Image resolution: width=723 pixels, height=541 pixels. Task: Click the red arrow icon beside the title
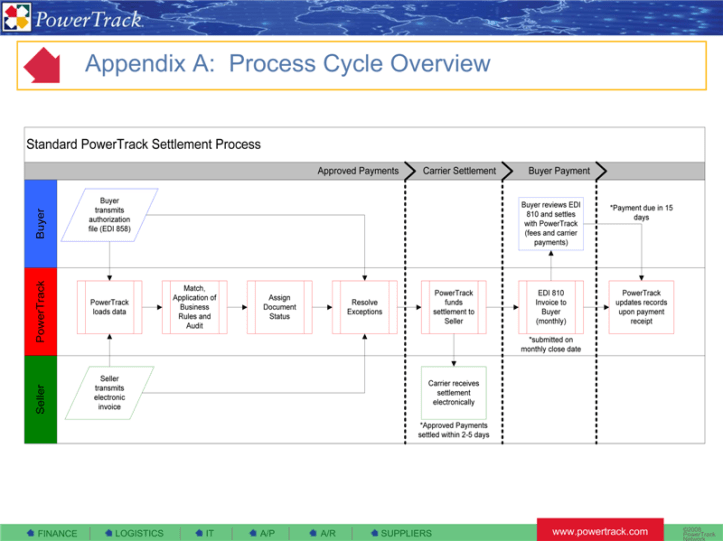(42, 65)
